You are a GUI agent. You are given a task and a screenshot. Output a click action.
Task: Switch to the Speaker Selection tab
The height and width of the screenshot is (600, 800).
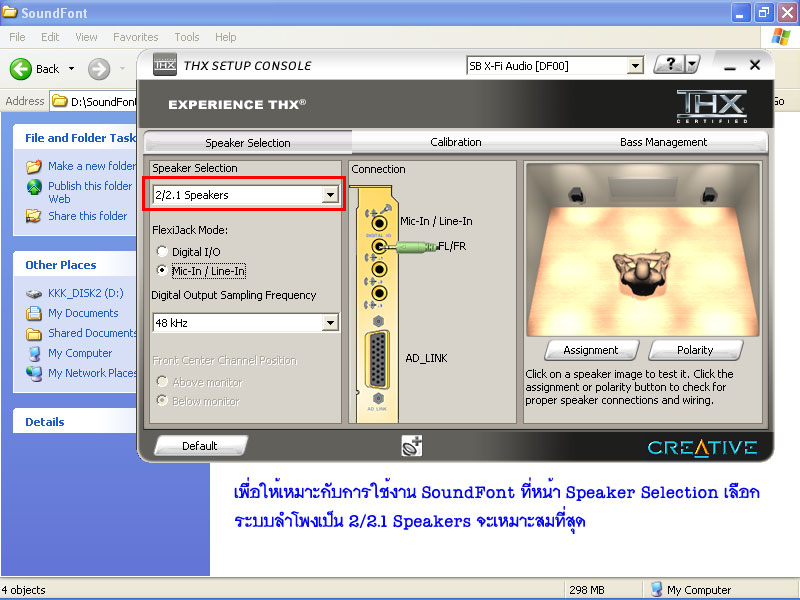click(x=248, y=142)
